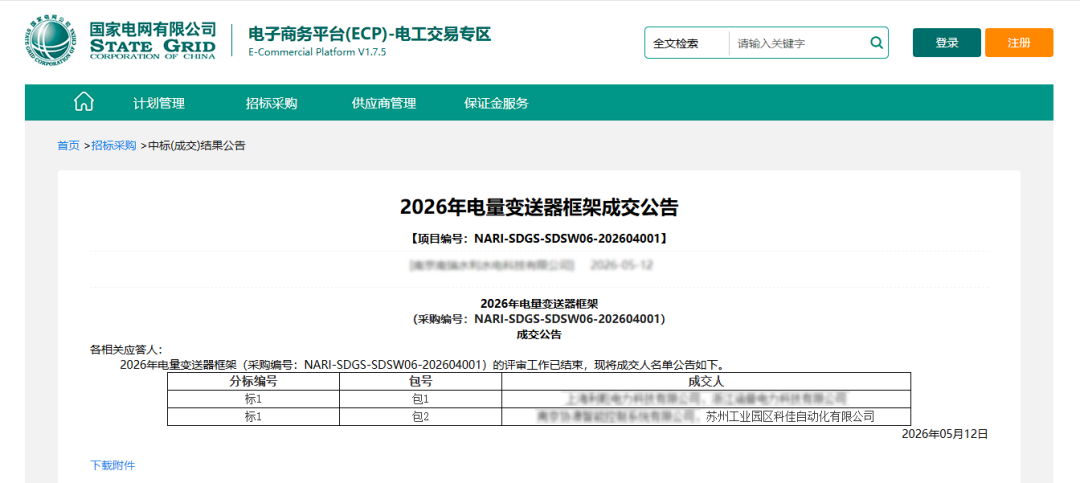Click the 电子商务平台(ECP)-电工交易专区 header title
Viewport: 1080px width, 483px height.
(x=369, y=34)
